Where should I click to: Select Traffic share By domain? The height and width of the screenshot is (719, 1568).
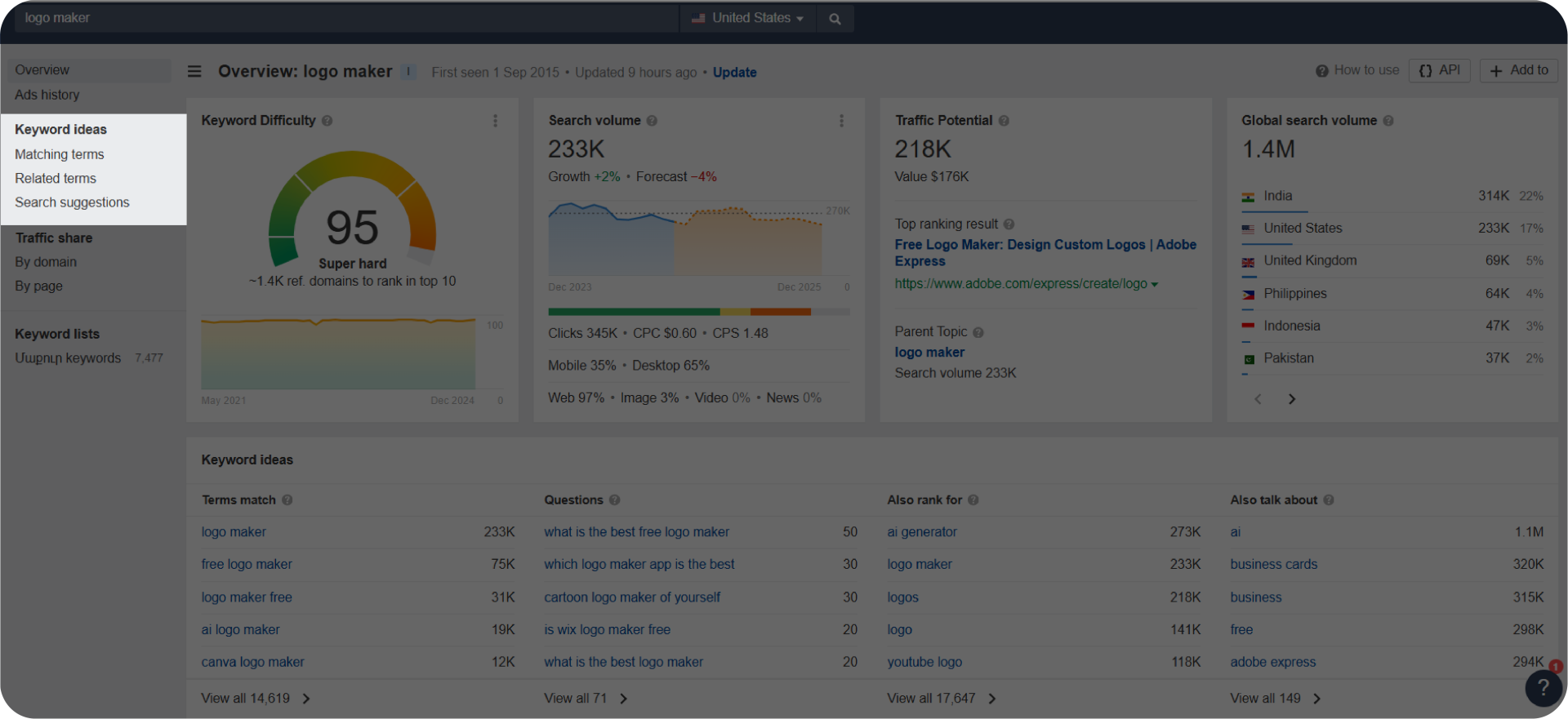tap(46, 262)
